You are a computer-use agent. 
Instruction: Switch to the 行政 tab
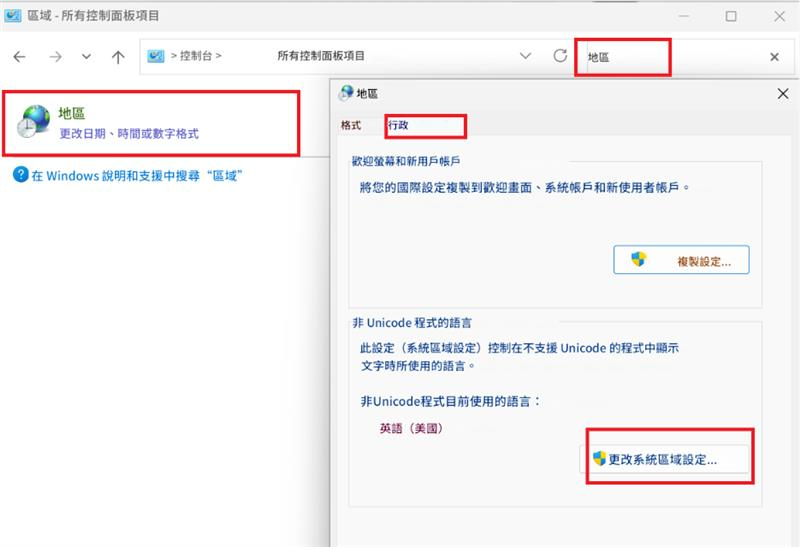(398, 125)
